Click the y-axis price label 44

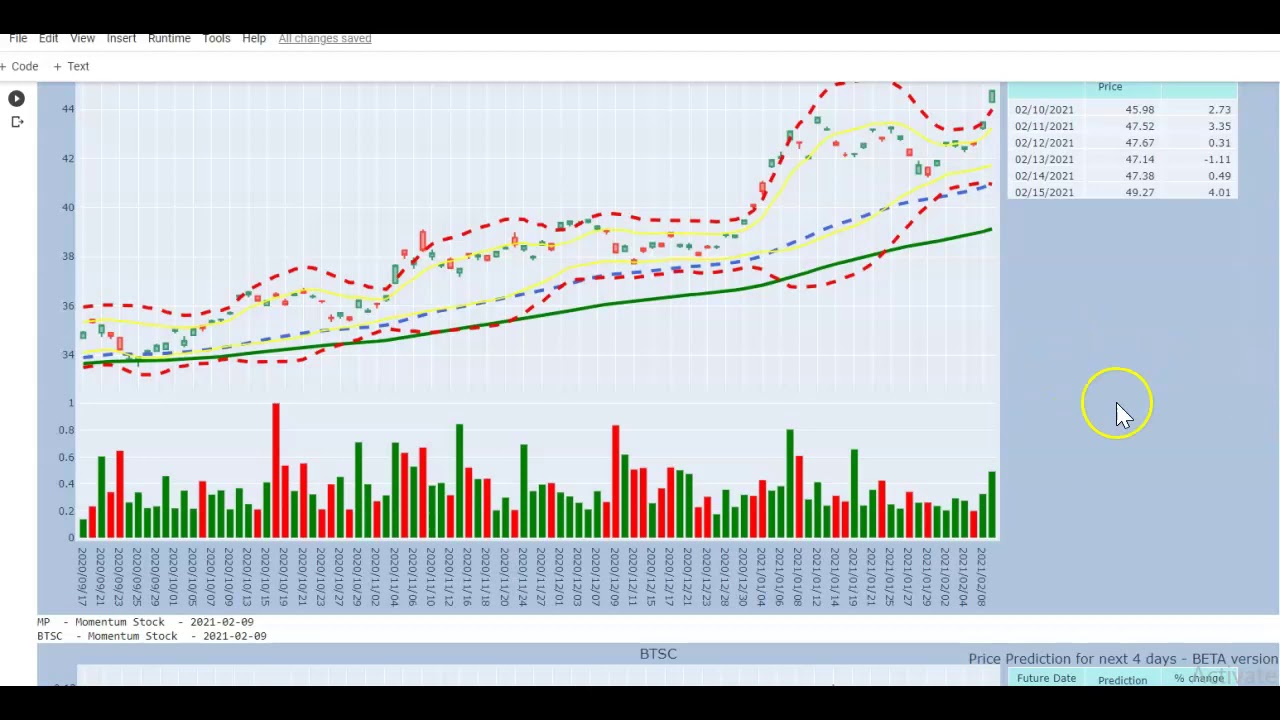tap(68, 109)
